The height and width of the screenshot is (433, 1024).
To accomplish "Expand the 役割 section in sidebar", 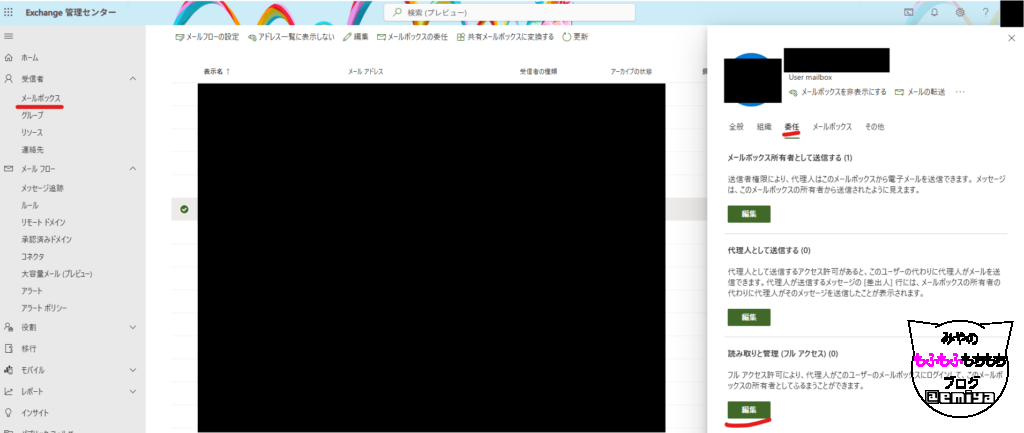I will (133, 327).
